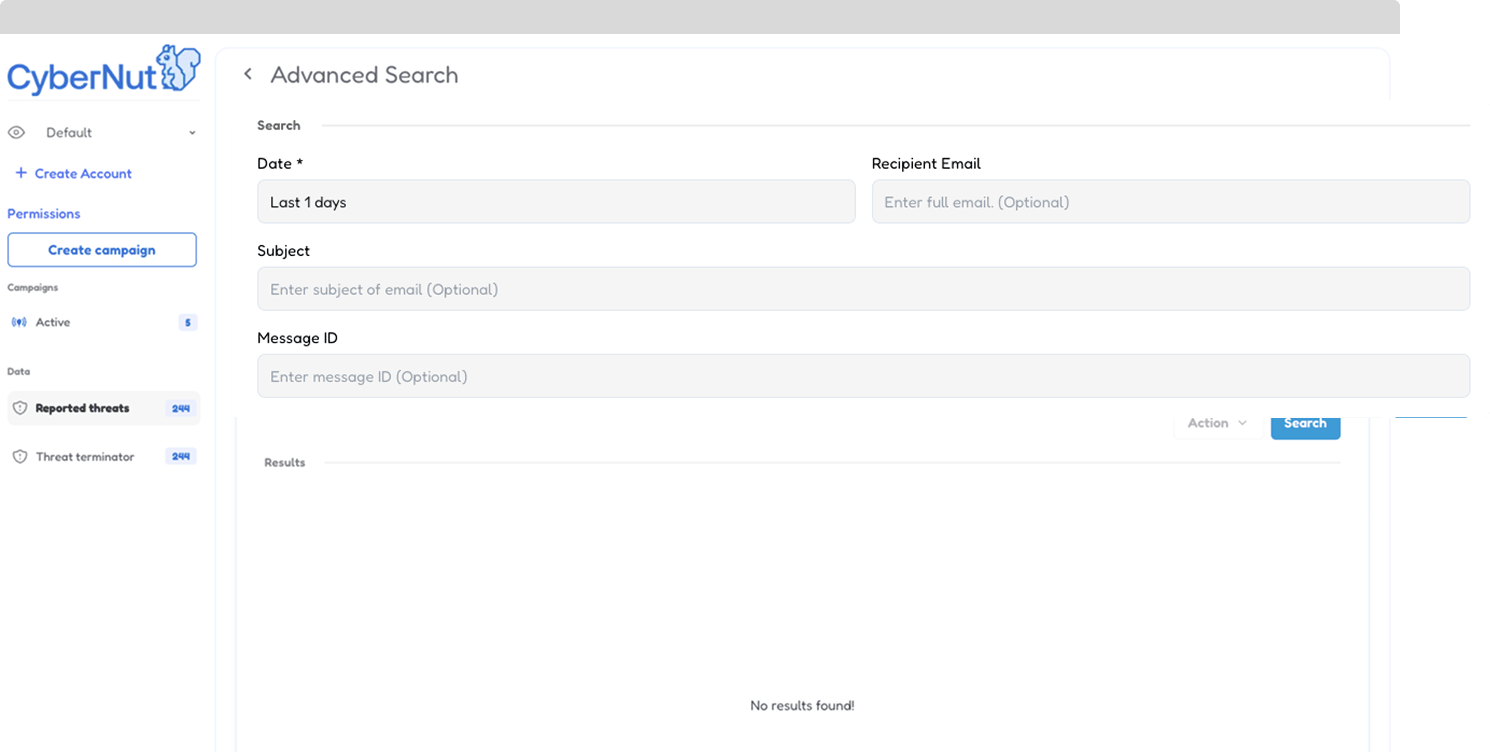Click the Reported threats 244 badge
The image size is (1490, 752).
[x=181, y=408]
